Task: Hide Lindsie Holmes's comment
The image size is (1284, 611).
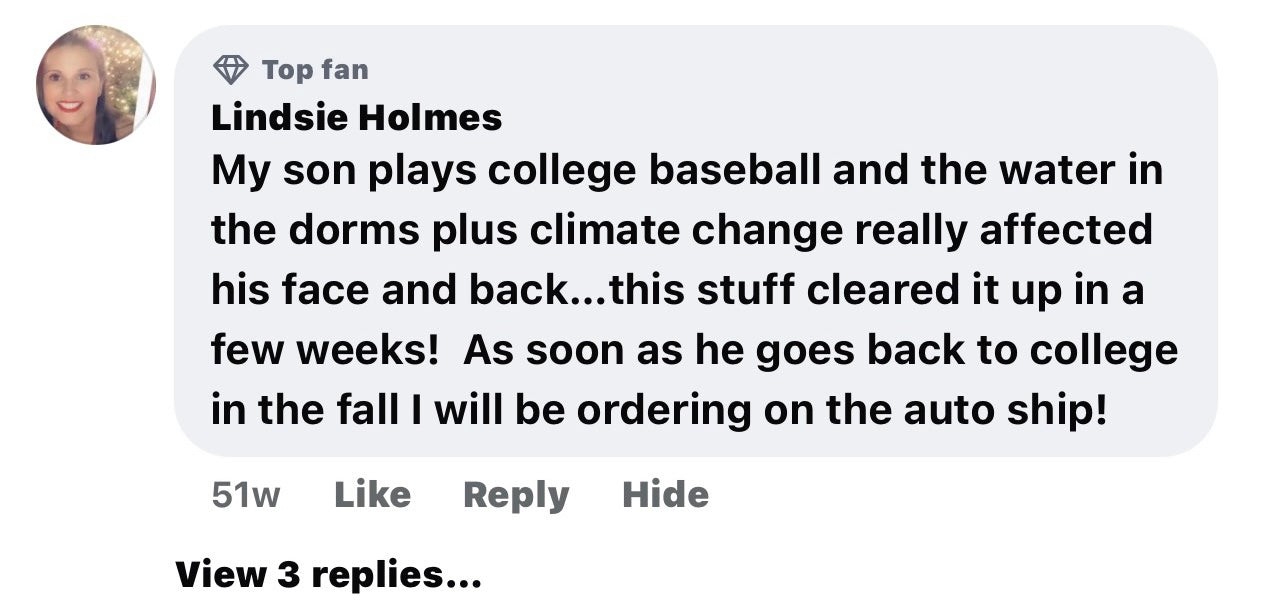Action: click(x=665, y=495)
